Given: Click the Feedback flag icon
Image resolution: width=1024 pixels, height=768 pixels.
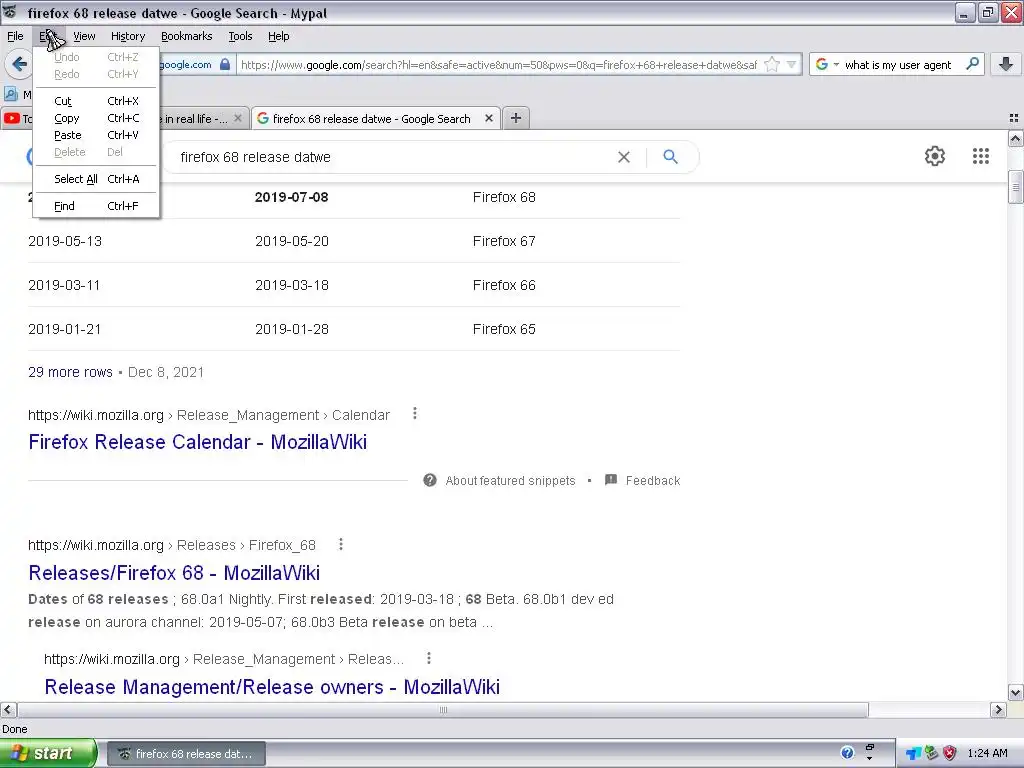Looking at the screenshot, I should click(x=611, y=480).
